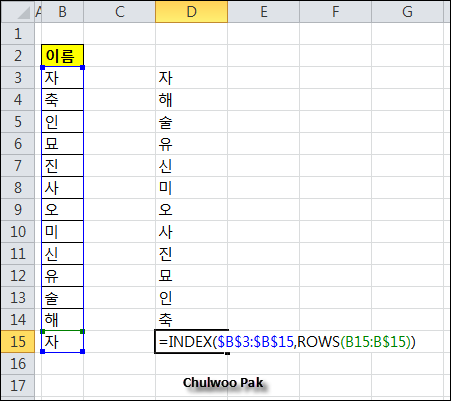Select row 15 header
Viewport: 451px width, 401px height.
[18, 342]
